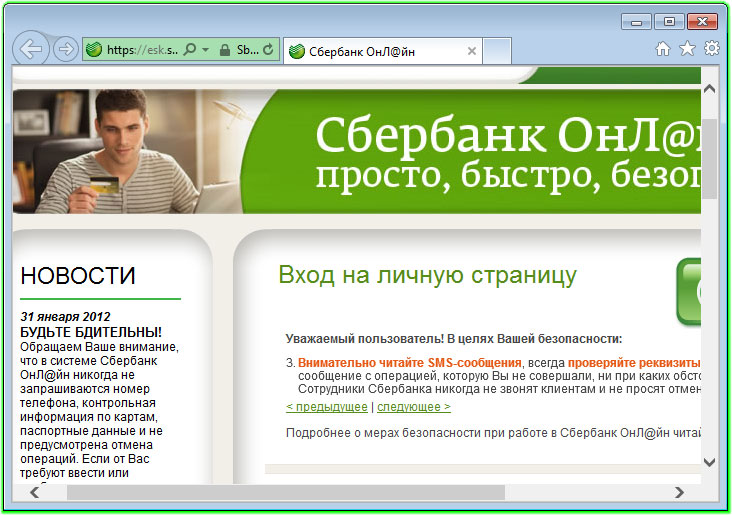This screenshot has height=515, width=732.
Task: Open the Home page icon
Action: (x=662, y=49)
